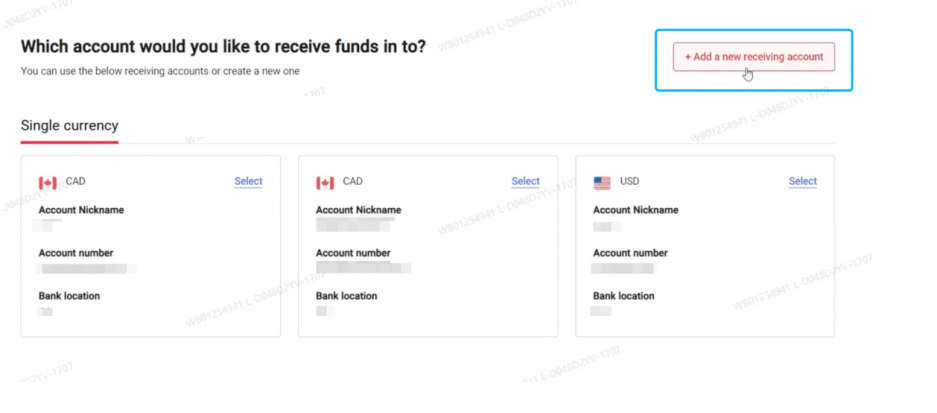Viewport: 937px width, 413px height.
Task: Choose Select on the USD account
Action: (802, 181)
